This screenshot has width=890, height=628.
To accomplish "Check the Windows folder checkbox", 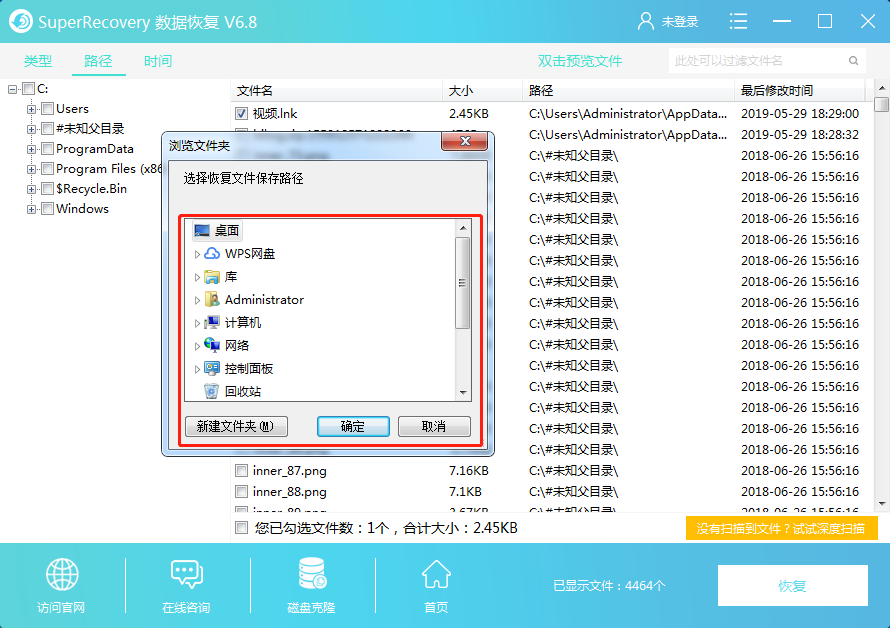I will coord(47,208).
